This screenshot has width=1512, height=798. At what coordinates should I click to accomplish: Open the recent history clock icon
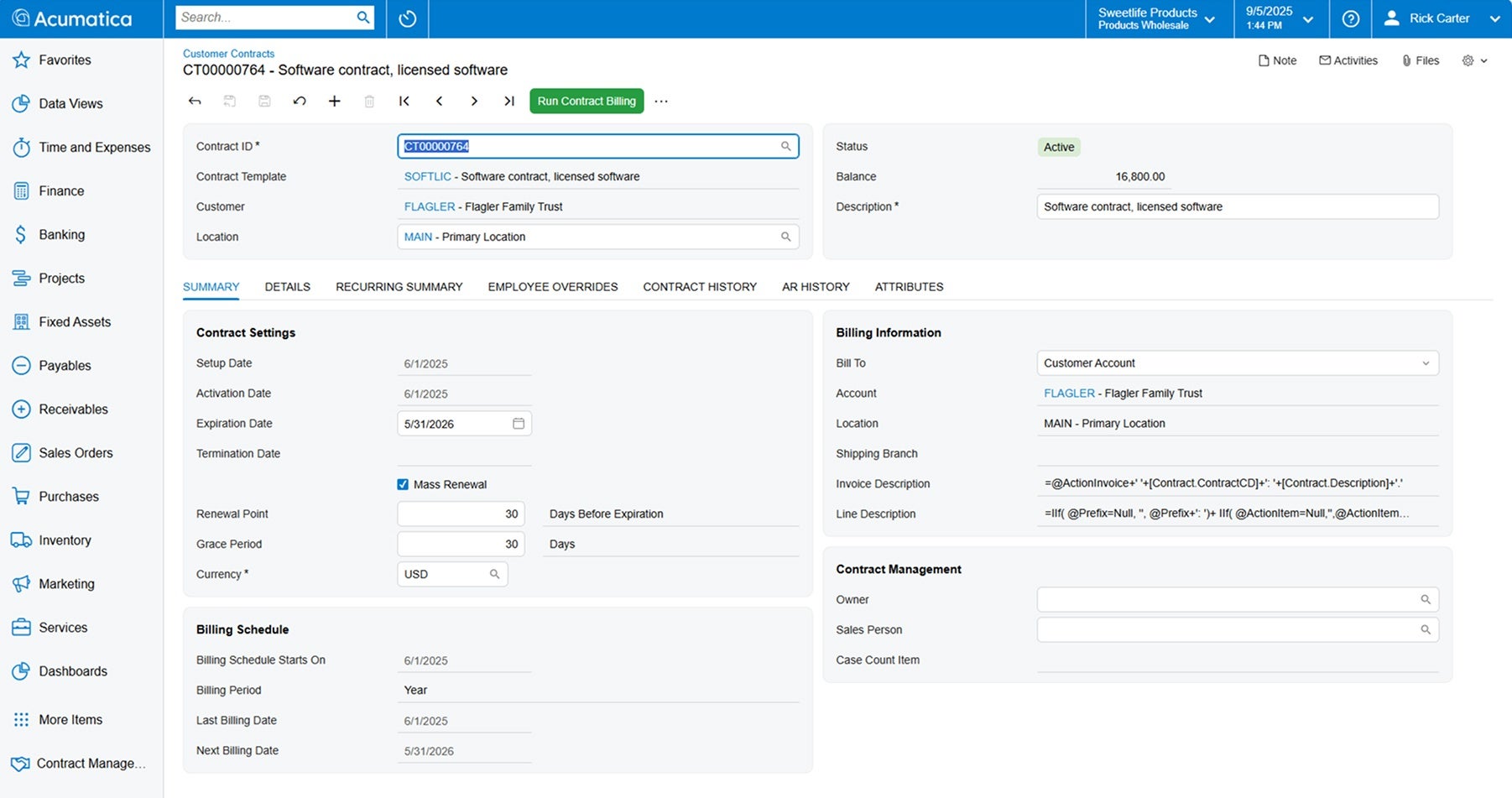pyautogui.click(x=408, y=18)
